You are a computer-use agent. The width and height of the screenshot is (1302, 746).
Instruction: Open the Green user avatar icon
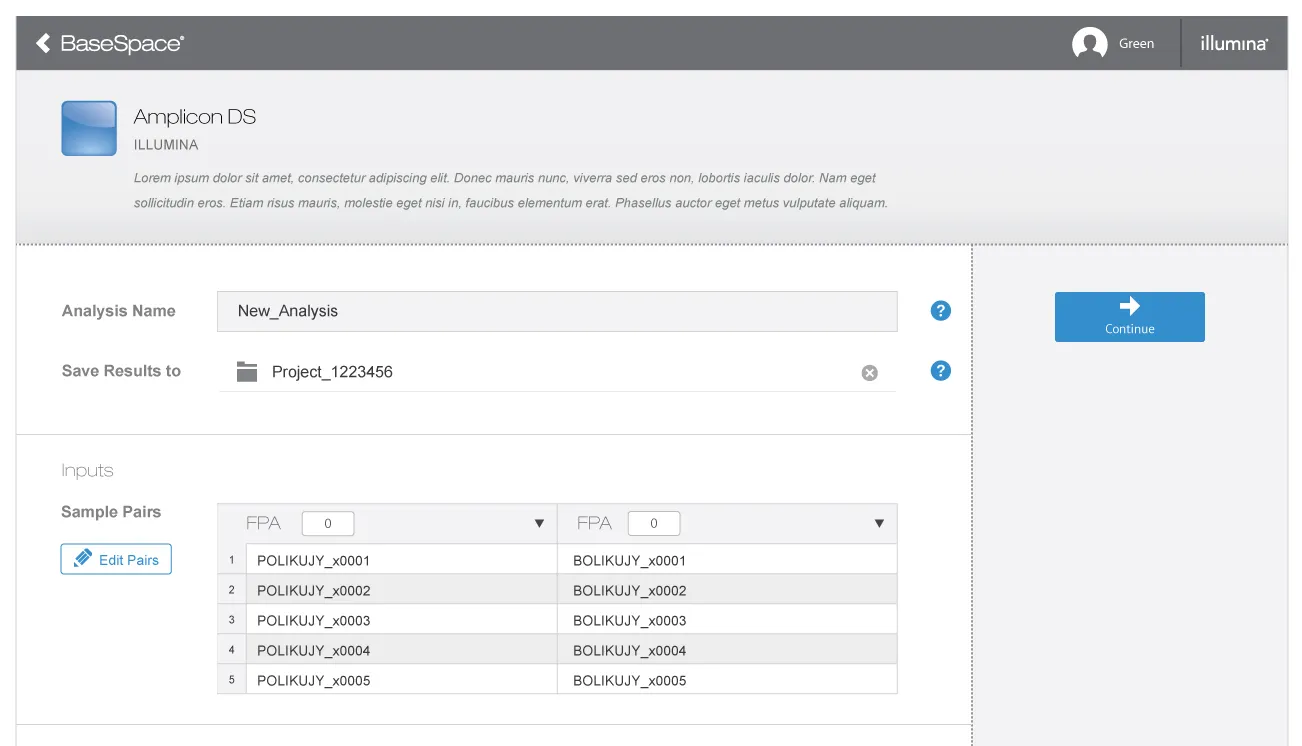(1089, 43)
